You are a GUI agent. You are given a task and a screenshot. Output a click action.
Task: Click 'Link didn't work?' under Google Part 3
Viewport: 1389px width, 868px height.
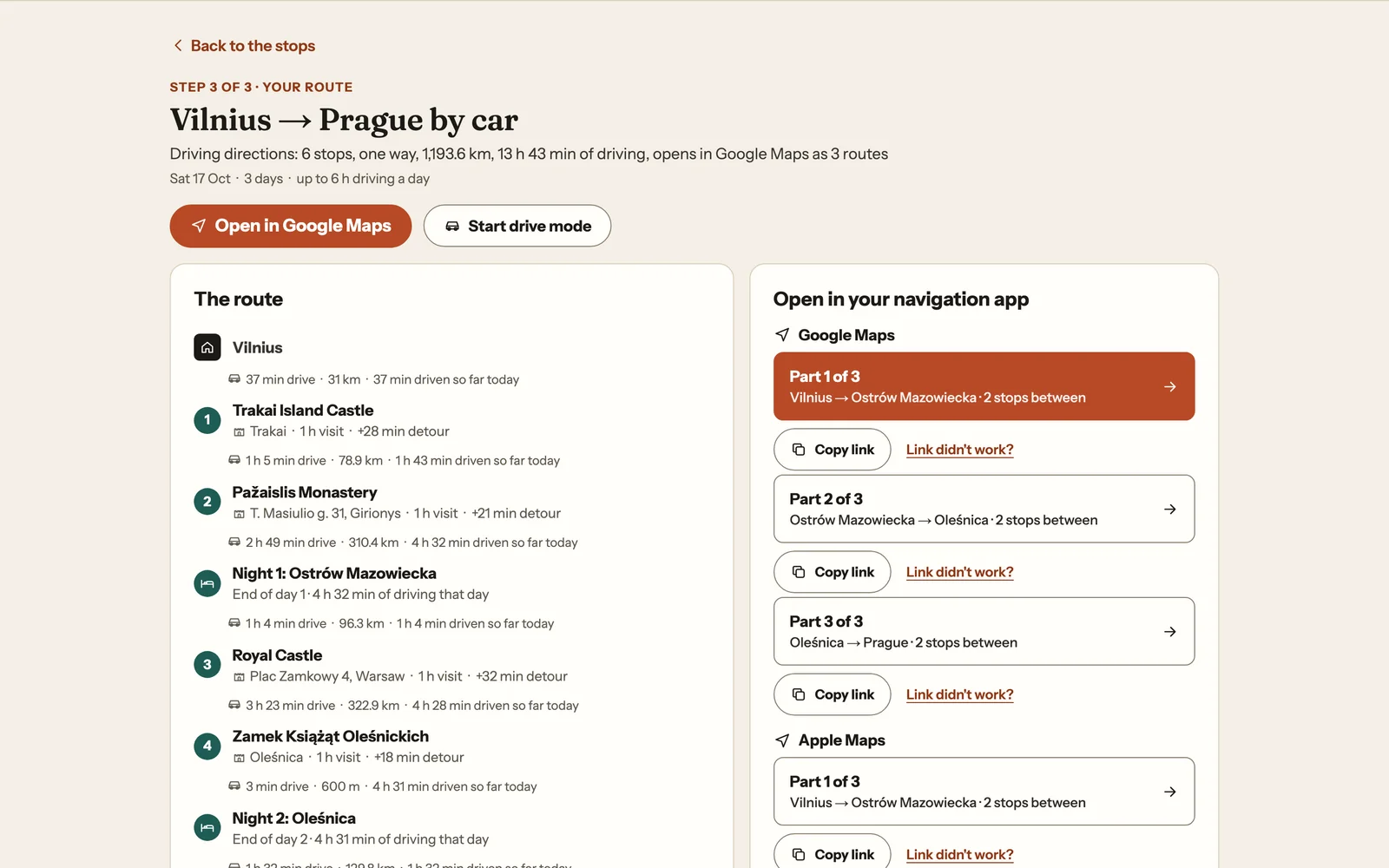pos(959,694)
